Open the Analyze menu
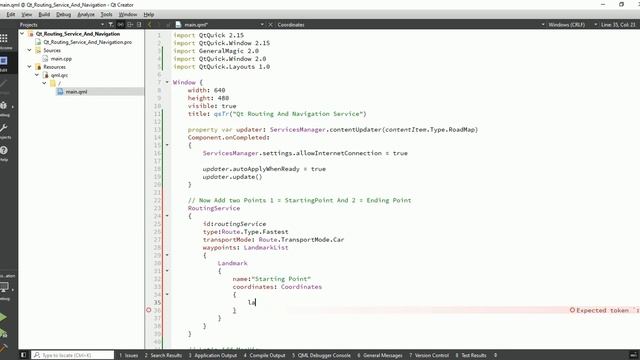The width and height of the screenshot is (640, 360). point(86,14)
